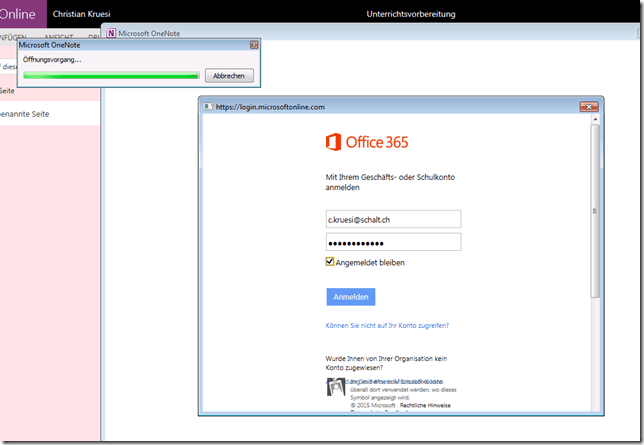
Task: Toggle the 'Angemeldet bleiben' checkbox
Action: 331,262
